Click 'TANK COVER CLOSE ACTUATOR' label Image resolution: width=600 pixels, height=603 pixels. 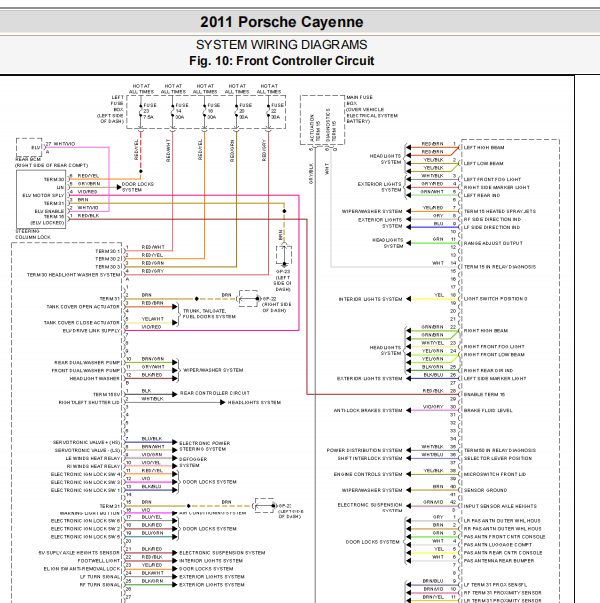coord(82,323)
